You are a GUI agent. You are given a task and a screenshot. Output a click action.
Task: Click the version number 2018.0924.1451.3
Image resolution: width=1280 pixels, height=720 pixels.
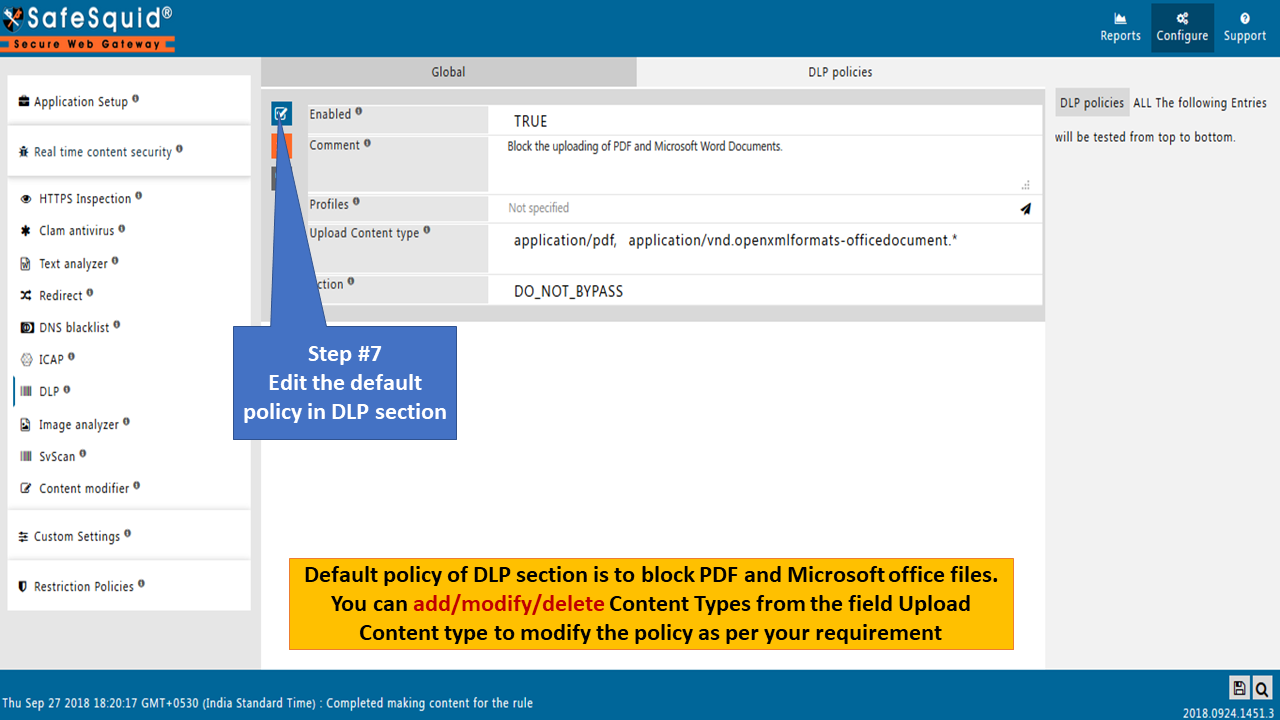point(1226,711)
